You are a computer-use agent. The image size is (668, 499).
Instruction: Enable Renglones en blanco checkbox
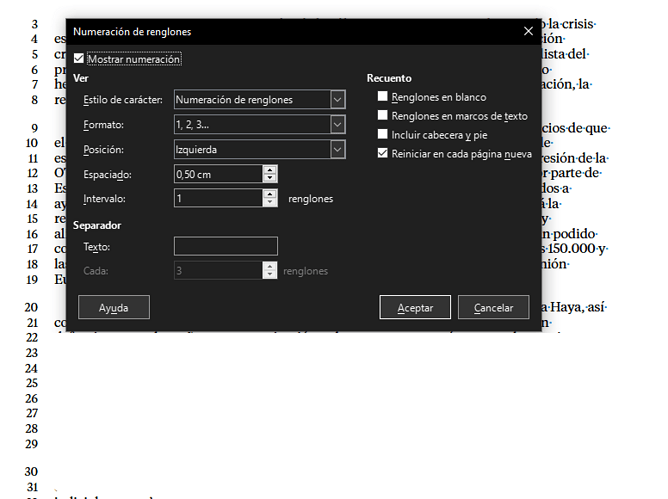point(383,97)
